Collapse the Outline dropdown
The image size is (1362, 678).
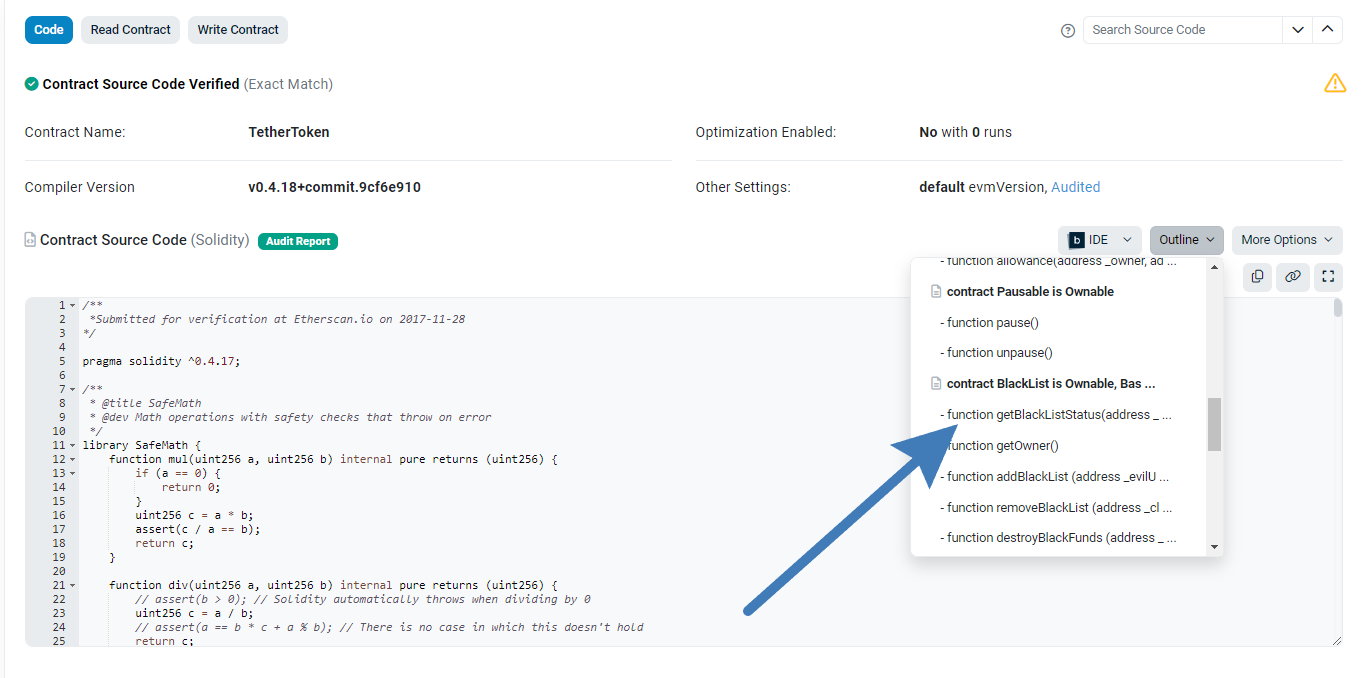1186,240
